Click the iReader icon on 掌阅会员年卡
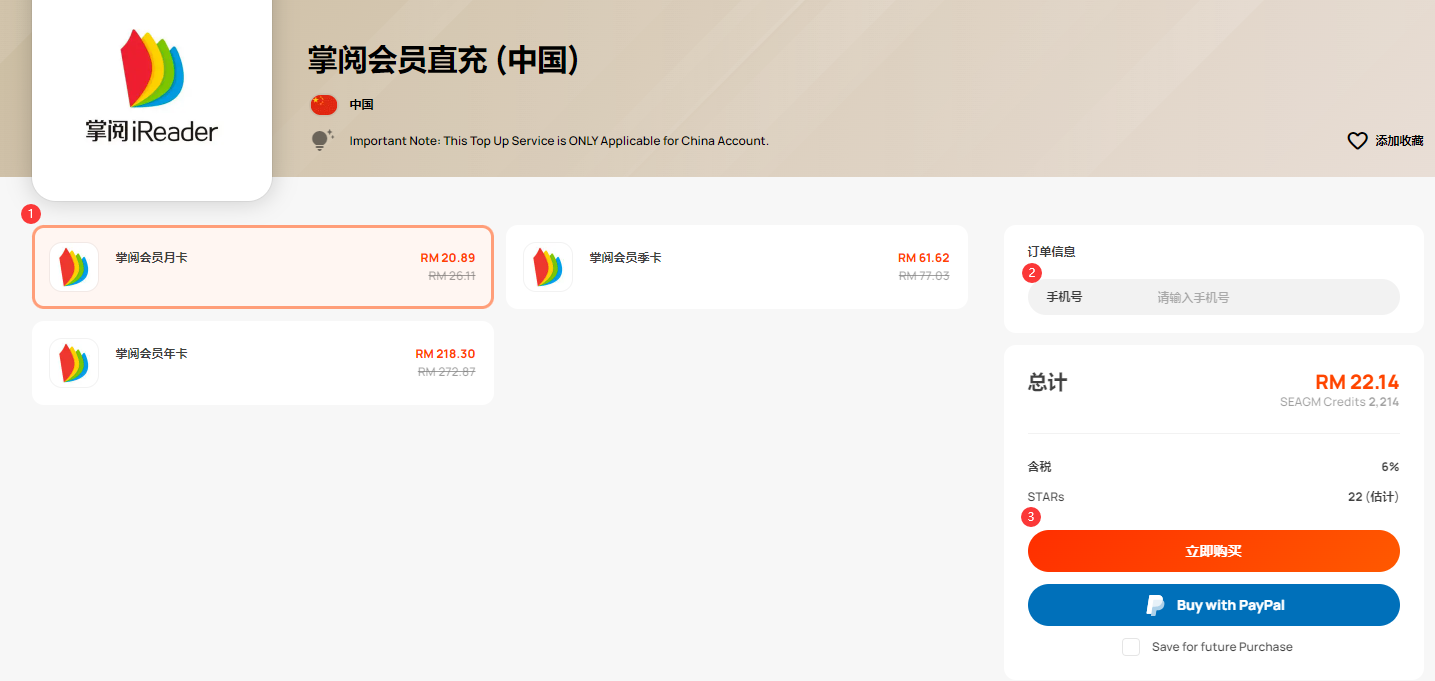Image resolution: width=1435 pixels, height=681 pixels. [74, 363]
